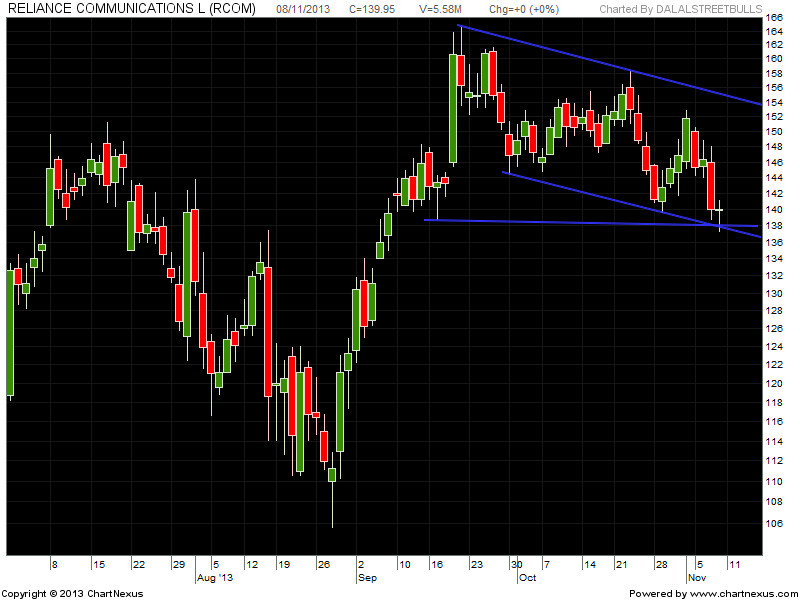Click the date tick labeled 7
The image size is (800, 600).
[x=546, y=565]
